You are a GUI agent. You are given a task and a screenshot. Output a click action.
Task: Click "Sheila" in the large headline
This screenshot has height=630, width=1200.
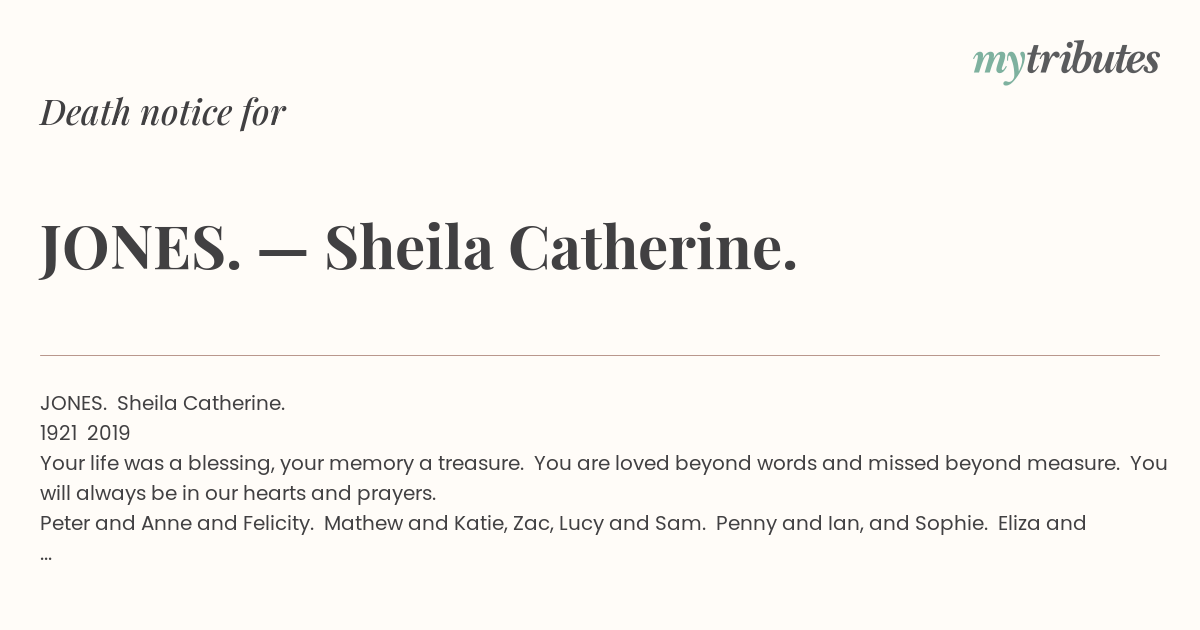click(409, 247)
